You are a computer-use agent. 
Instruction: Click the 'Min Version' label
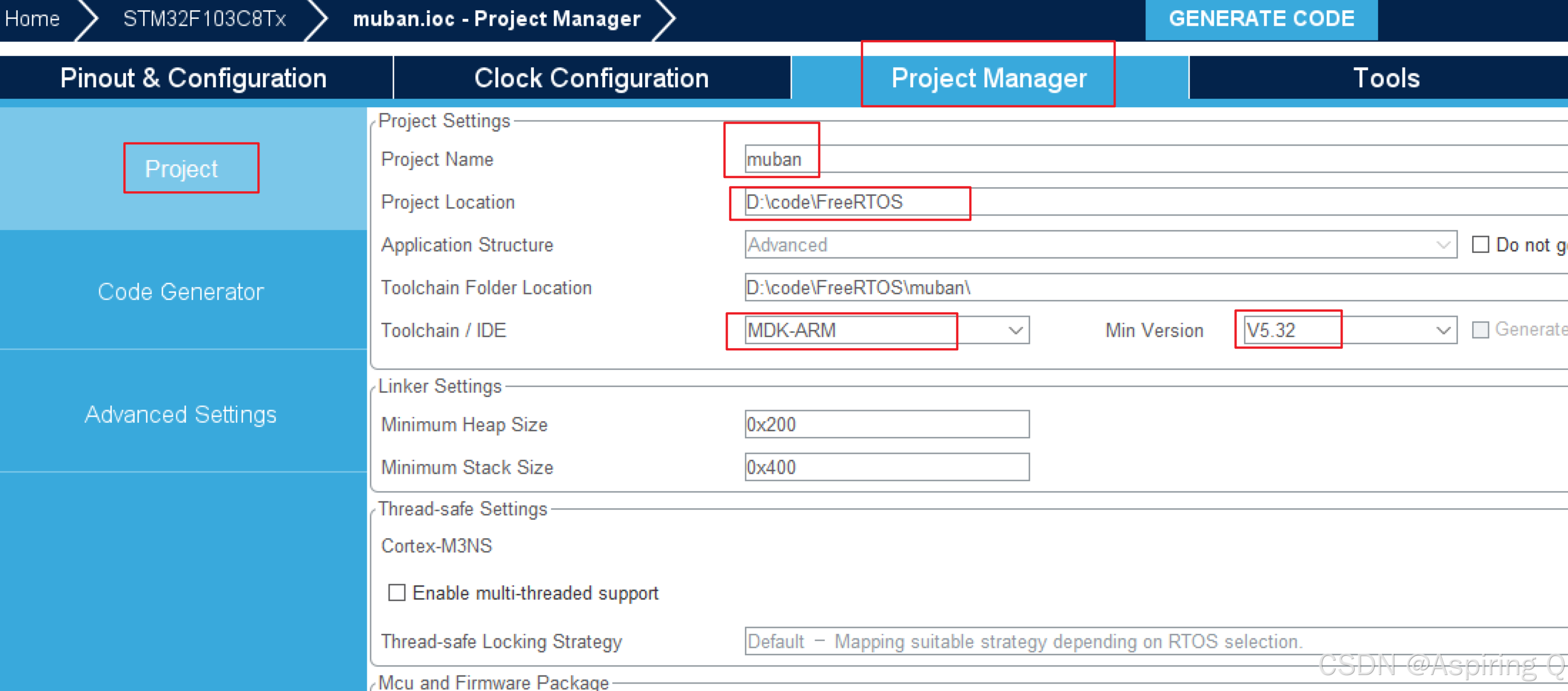pos(1154,330)
